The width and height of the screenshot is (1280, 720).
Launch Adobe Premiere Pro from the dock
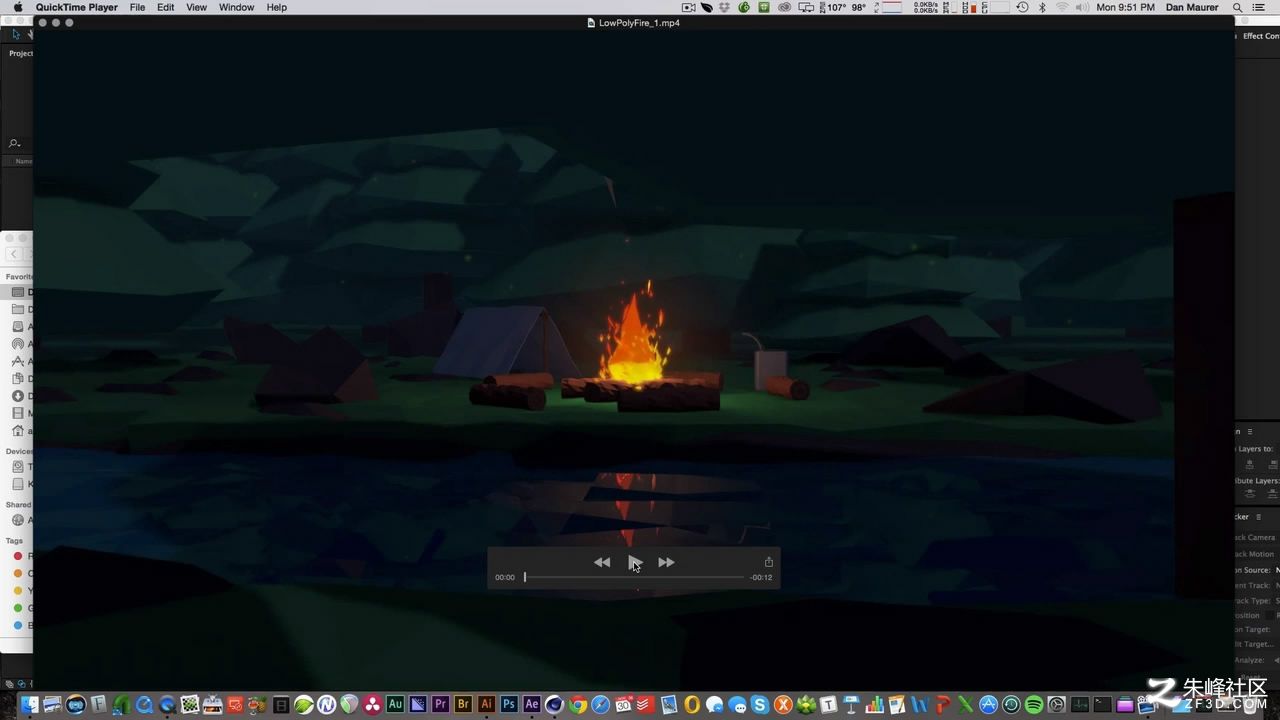(440, 704)
